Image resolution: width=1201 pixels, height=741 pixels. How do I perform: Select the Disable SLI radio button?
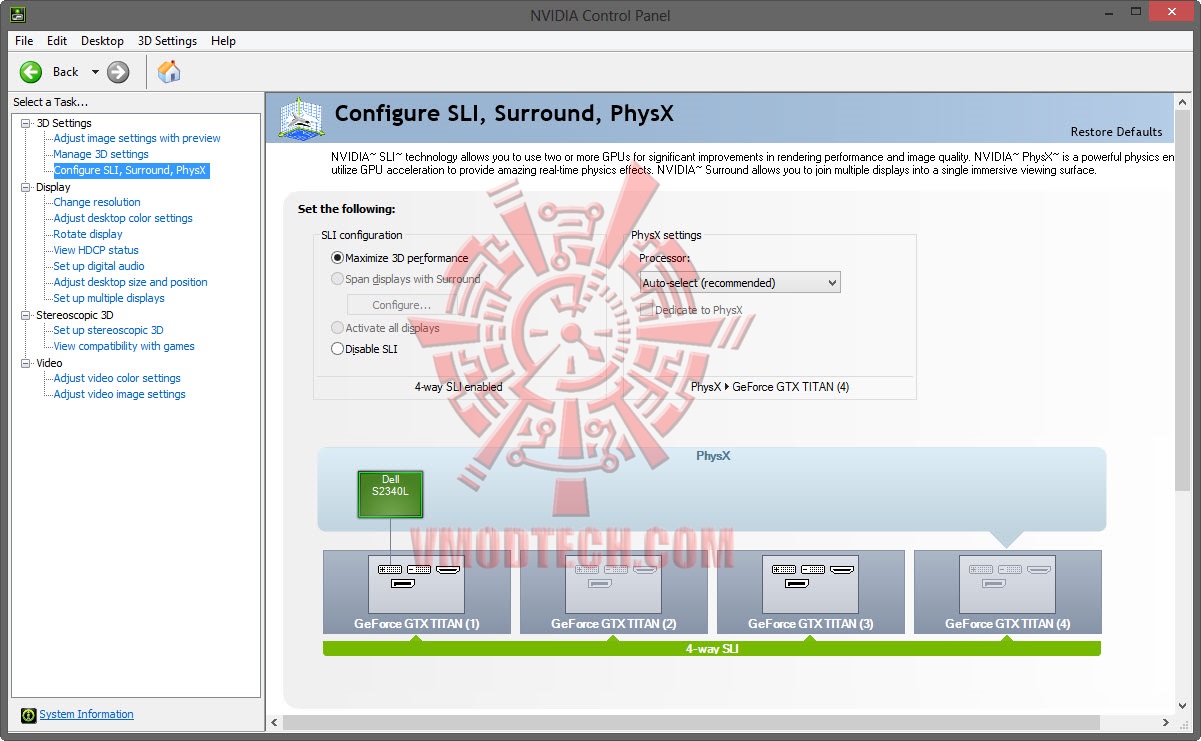(x=337, y=349)
